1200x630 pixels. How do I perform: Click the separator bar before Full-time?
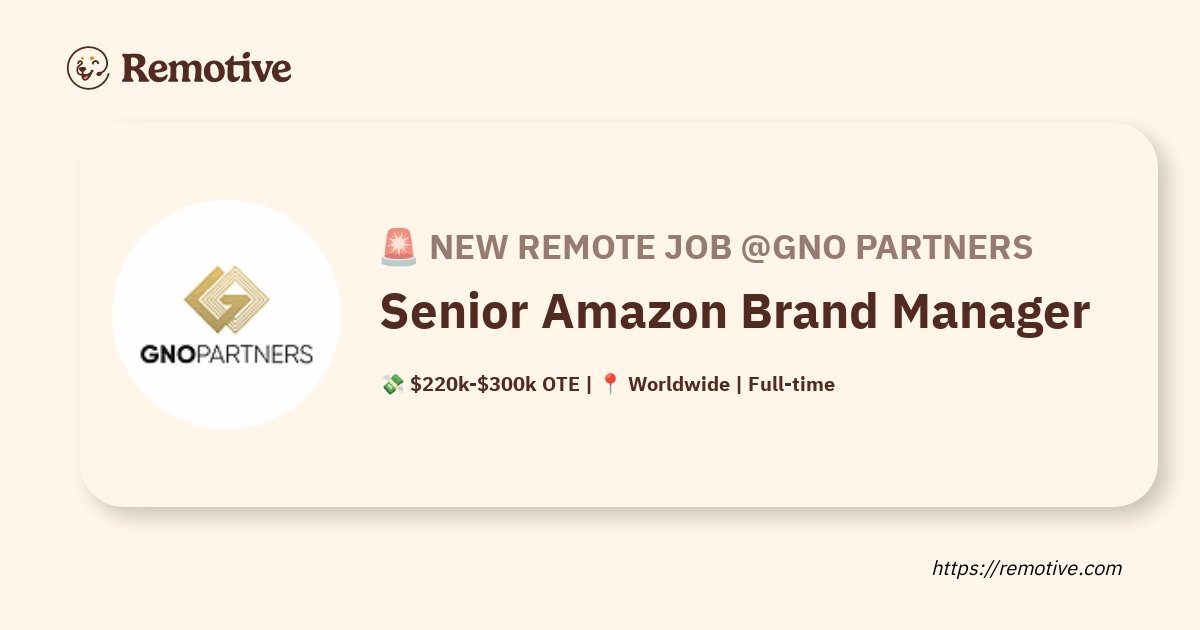pyautogui.click(x=738, y=384)
